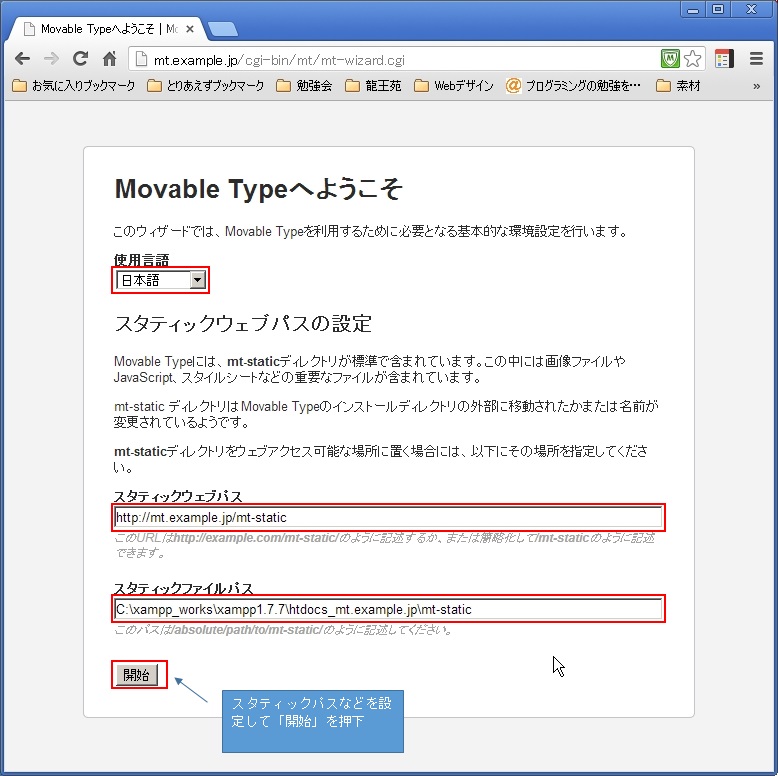This screenshot has width=778, height=776.
Task: Open the browser home page icon
Action: click(x=109, y=59)
